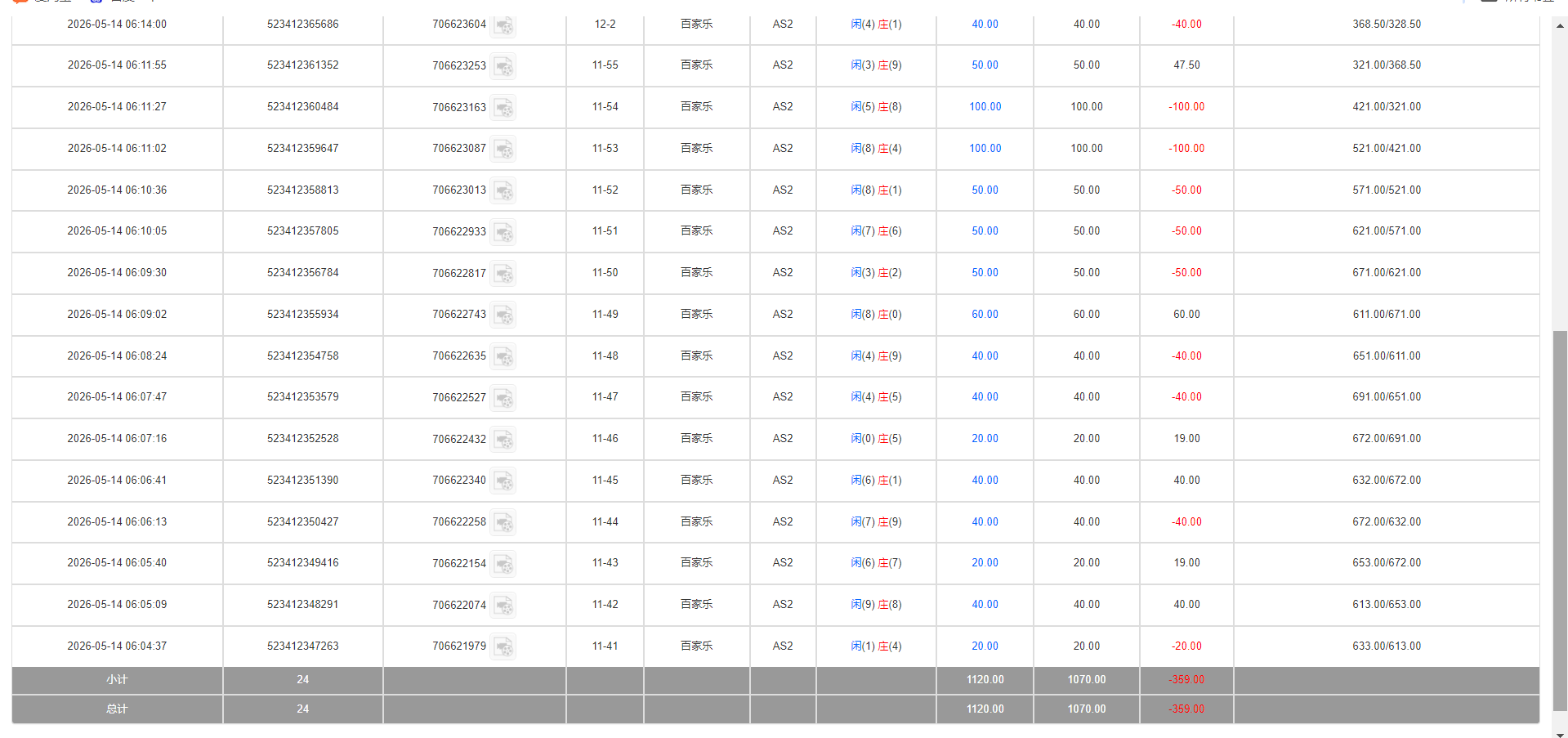This screenshot has width=1568, height=738.
Task: Click the 小计 subtotal row label
Action: [x=117, y=680]
